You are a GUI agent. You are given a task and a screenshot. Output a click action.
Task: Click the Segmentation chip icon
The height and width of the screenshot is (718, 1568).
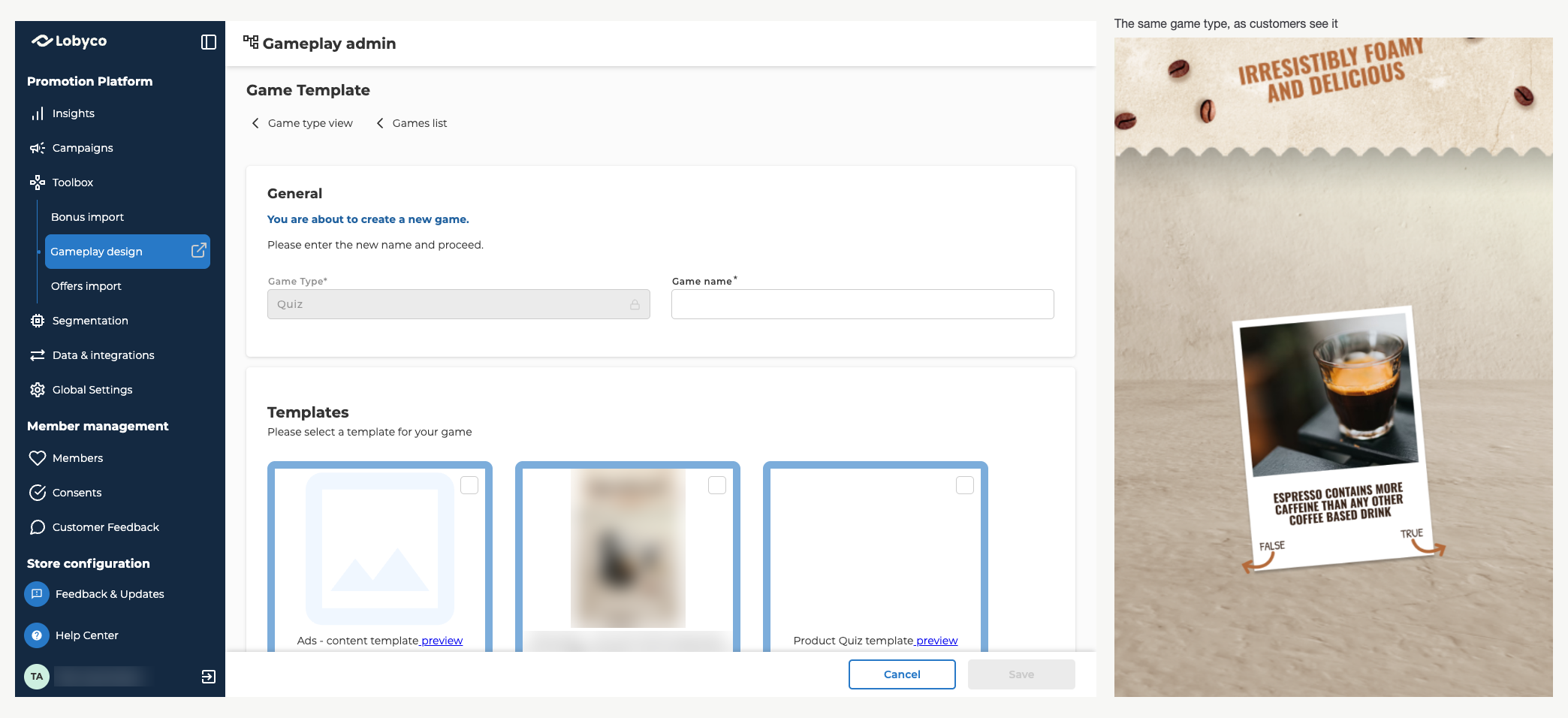(x=38, y=321)
